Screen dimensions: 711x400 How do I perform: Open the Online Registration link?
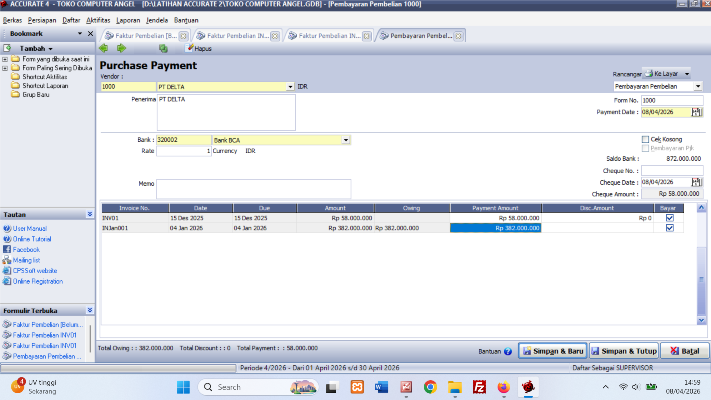(x=38, y=281)
